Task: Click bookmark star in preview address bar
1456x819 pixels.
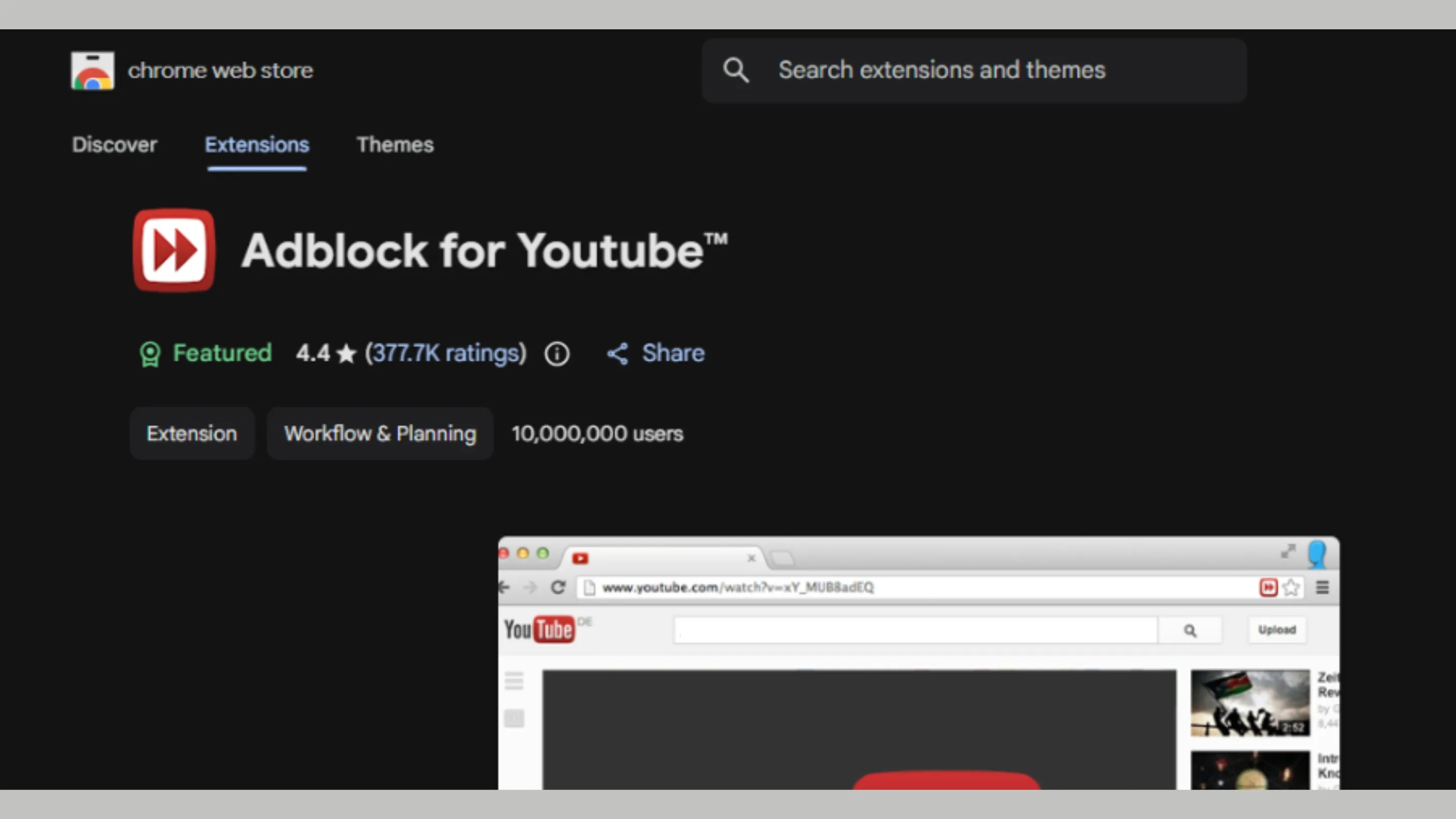Action: pos(1291,587)
